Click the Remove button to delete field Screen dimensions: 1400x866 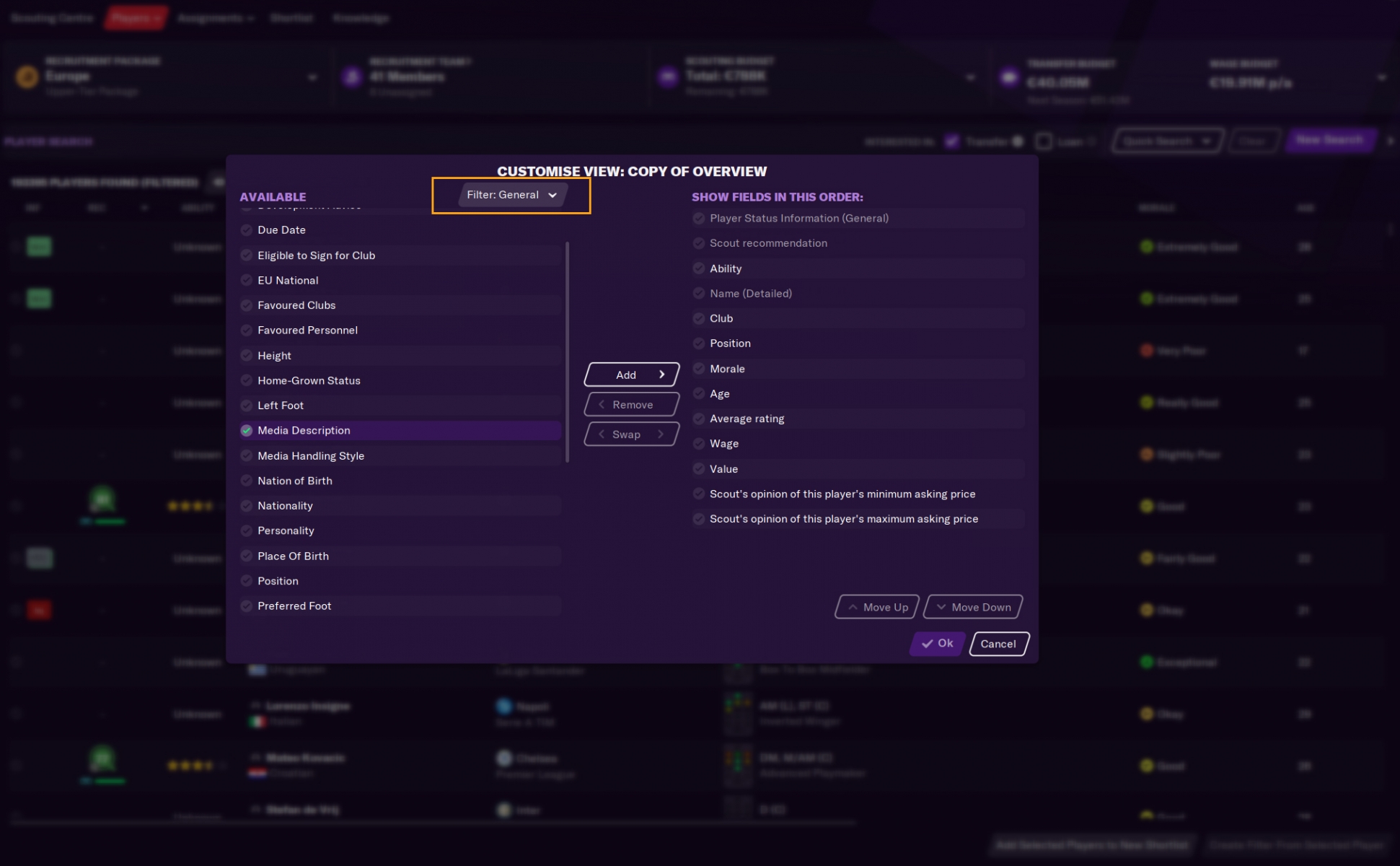pyautogui.click(x=631, y=403)
